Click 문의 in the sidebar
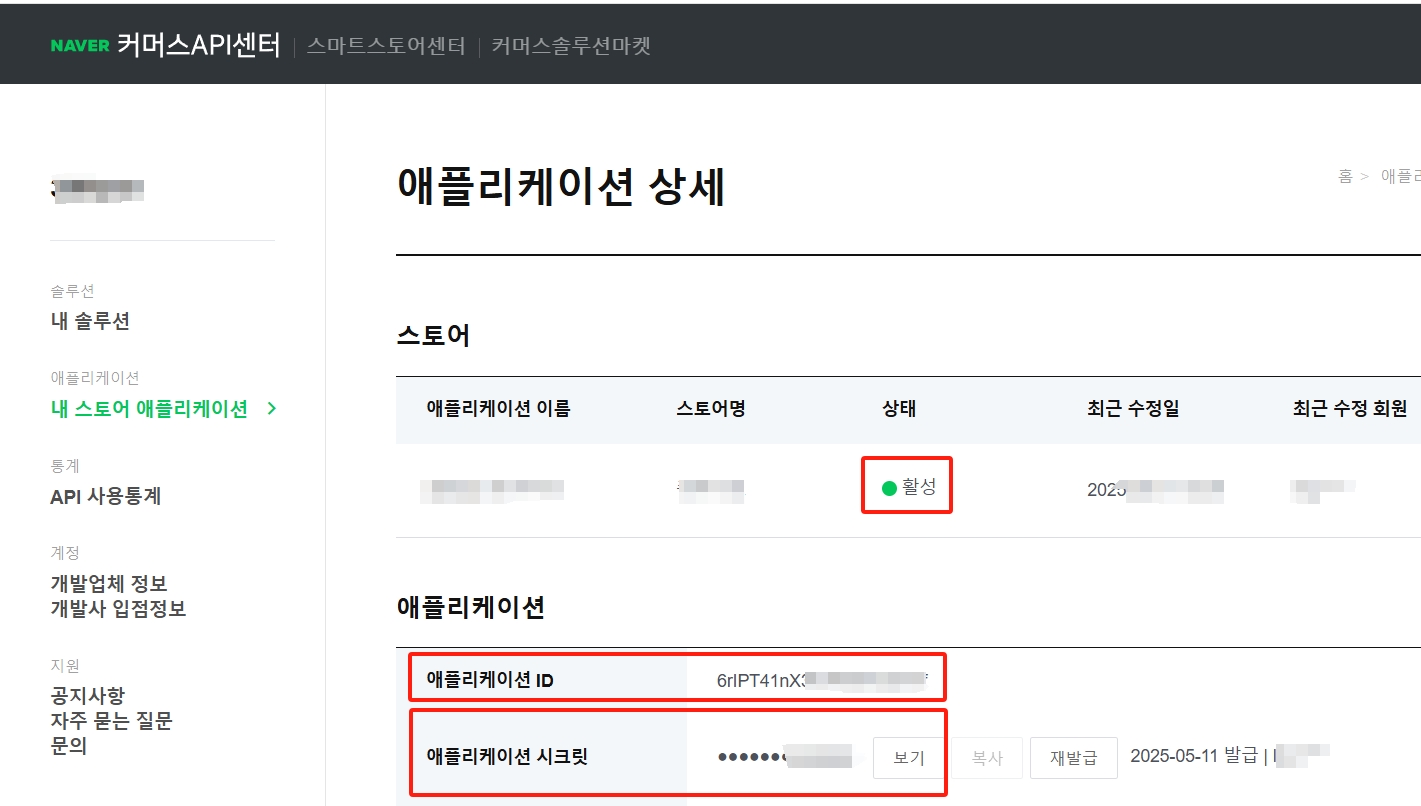This screenshot has height=806, width=1421. pos(68,746)
